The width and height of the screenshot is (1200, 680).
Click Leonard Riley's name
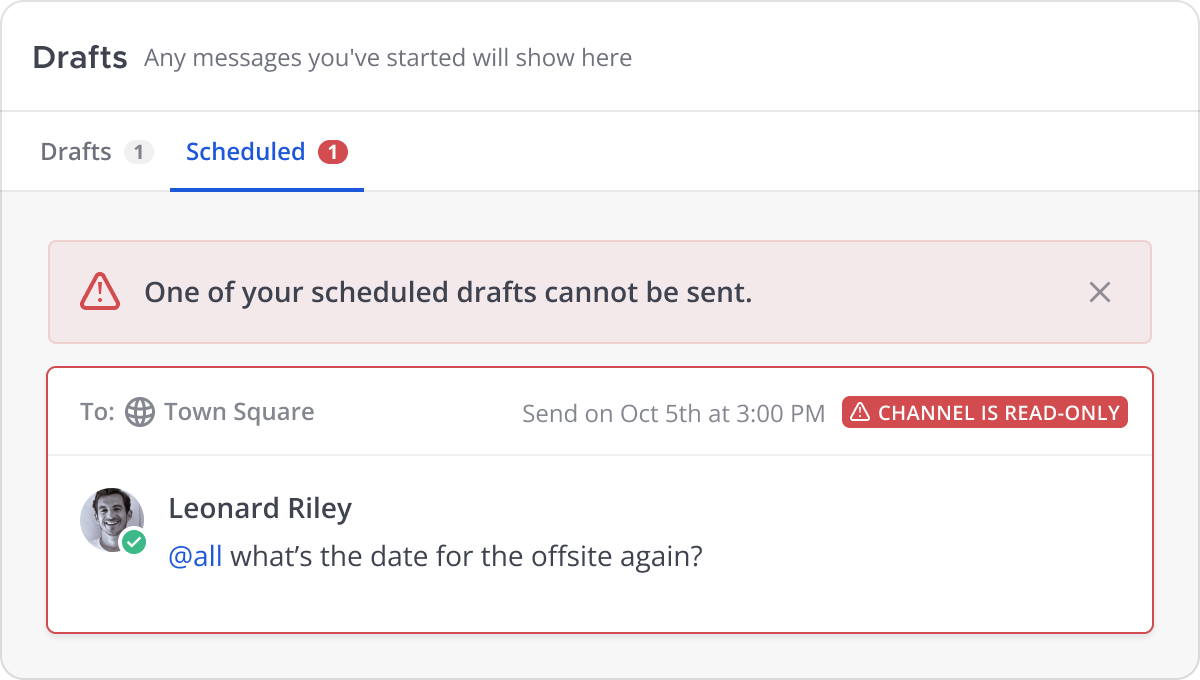pos(260,508)
